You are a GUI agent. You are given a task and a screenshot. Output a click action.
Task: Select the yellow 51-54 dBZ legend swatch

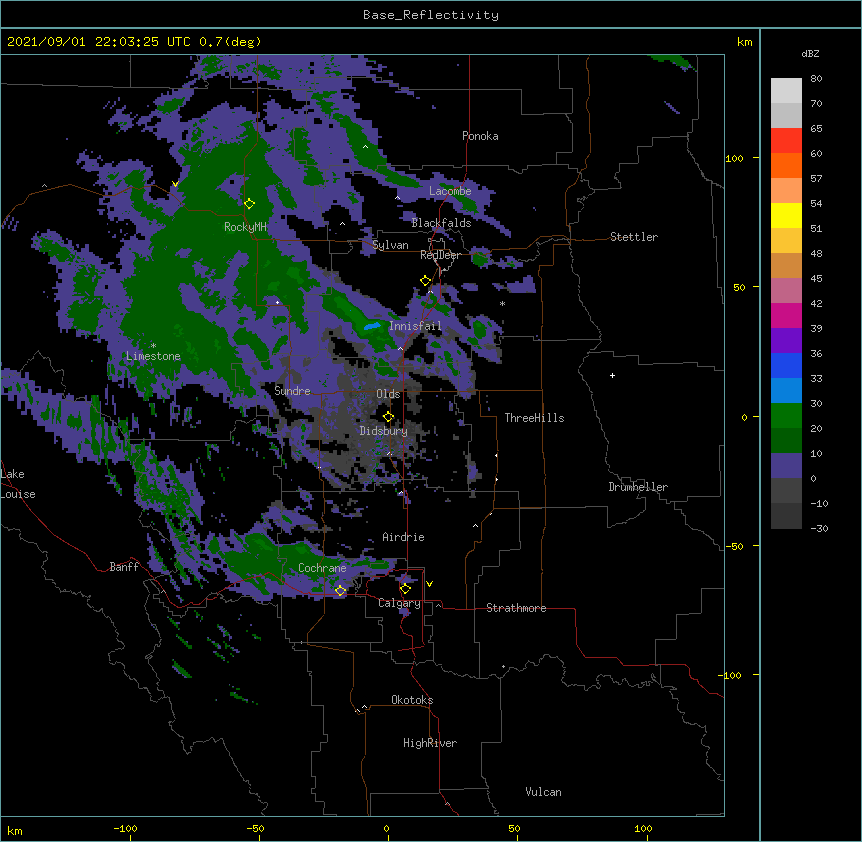tap(786, 215)
